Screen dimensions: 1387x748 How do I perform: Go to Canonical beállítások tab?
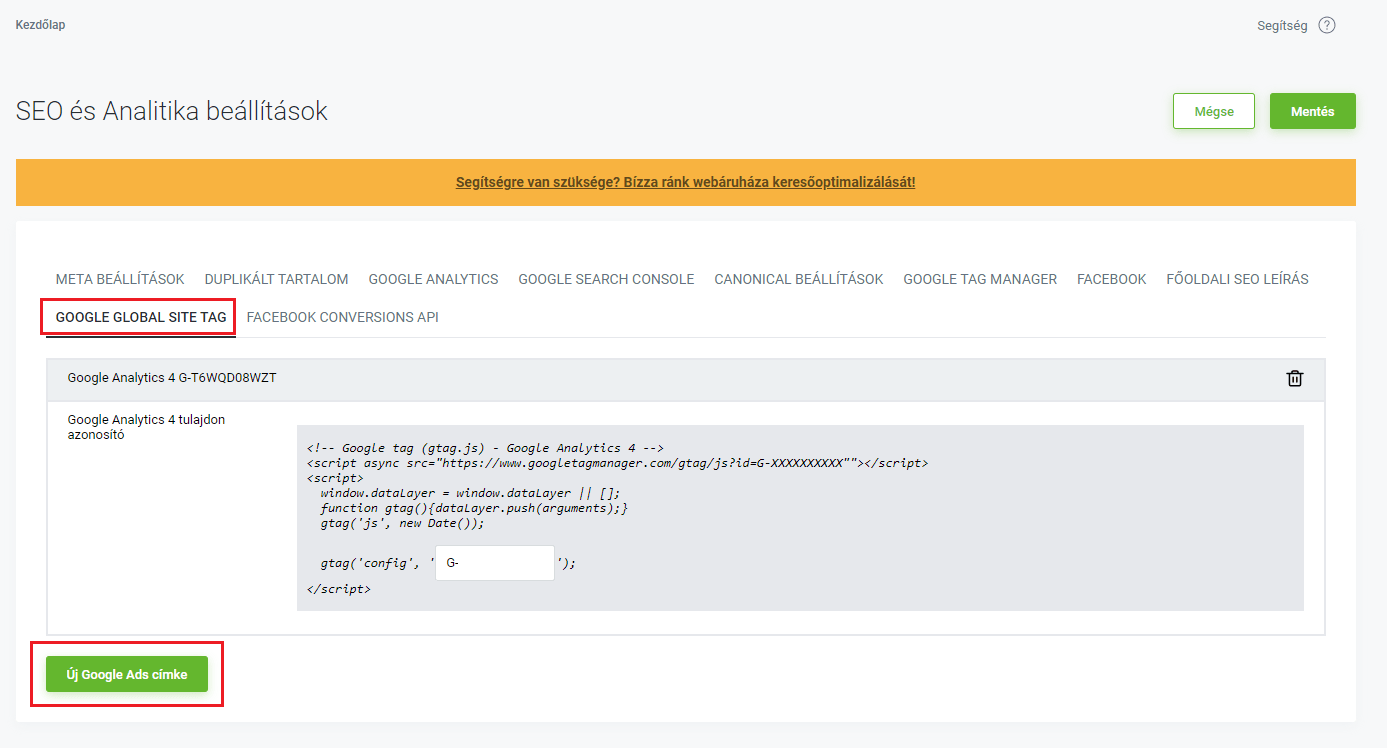coord(799,279)
